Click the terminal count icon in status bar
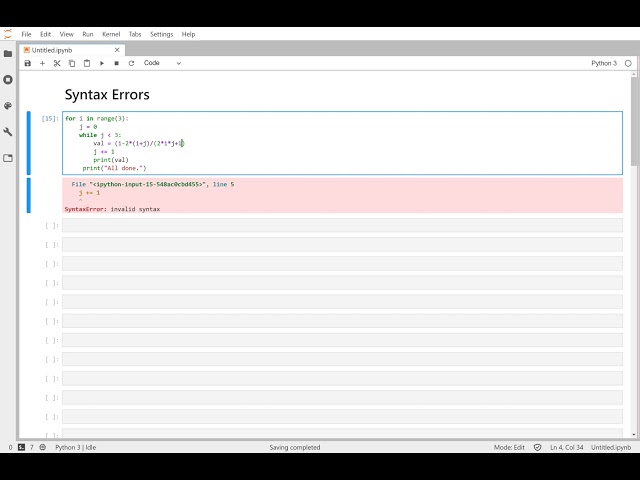 click(22, 447)
